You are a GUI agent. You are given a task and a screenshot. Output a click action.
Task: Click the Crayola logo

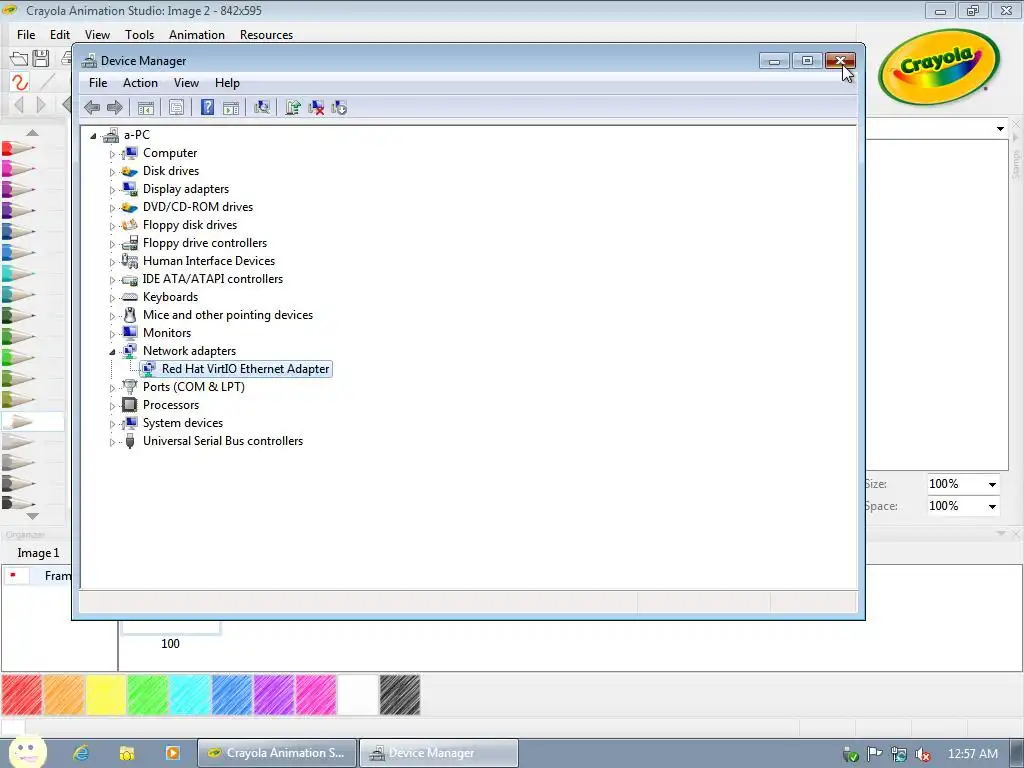pyautogui.click(x=939, y=66)
